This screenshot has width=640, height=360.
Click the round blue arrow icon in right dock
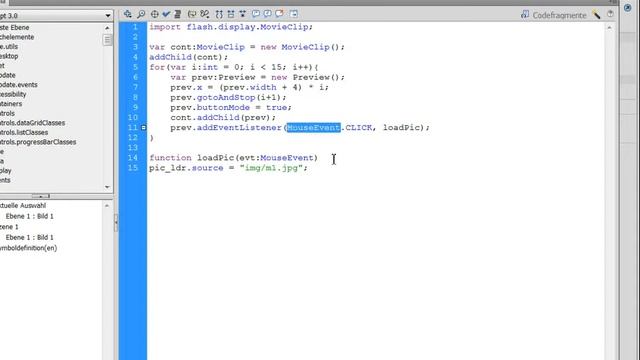[x=628, y=8]
